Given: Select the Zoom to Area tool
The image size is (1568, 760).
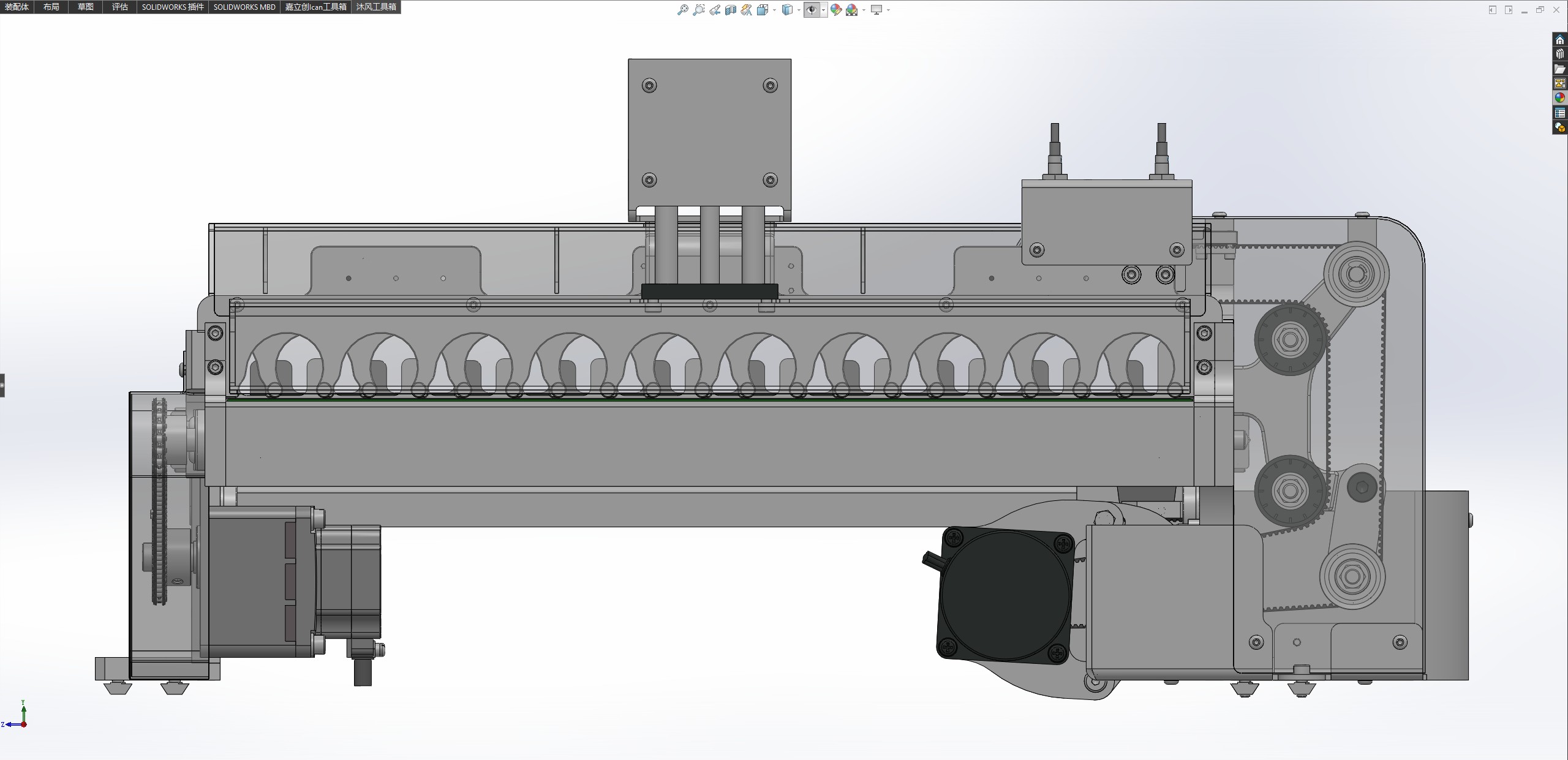Looking at the screenshot, I should 698,10.
